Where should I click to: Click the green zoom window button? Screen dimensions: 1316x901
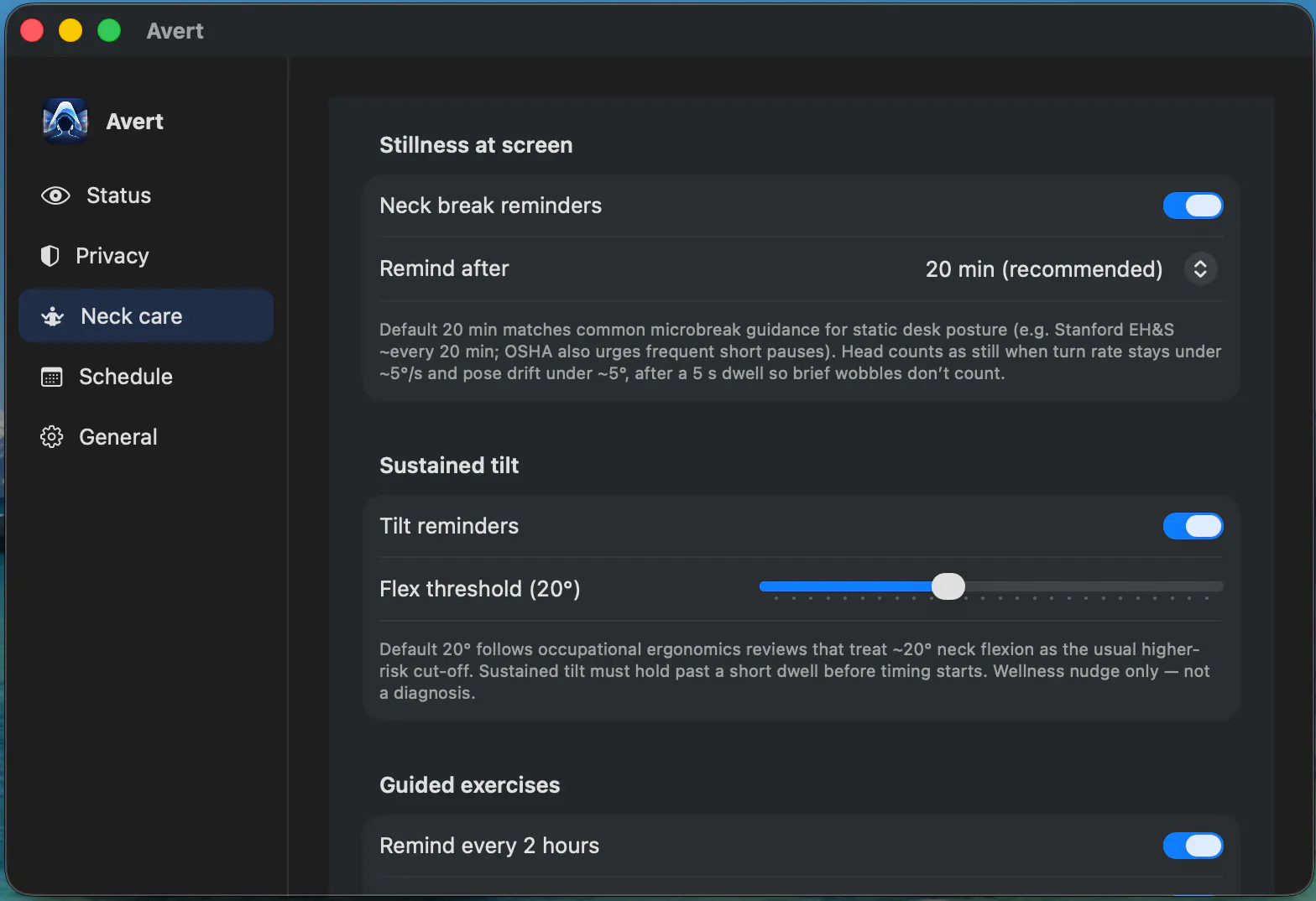tap(109, 31)
